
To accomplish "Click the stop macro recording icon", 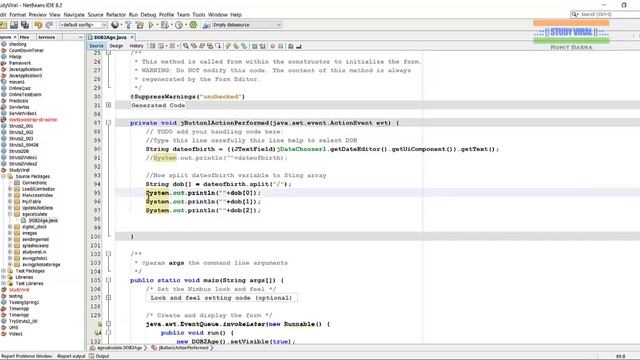I will pyautogui.click(x=281, y=46).
